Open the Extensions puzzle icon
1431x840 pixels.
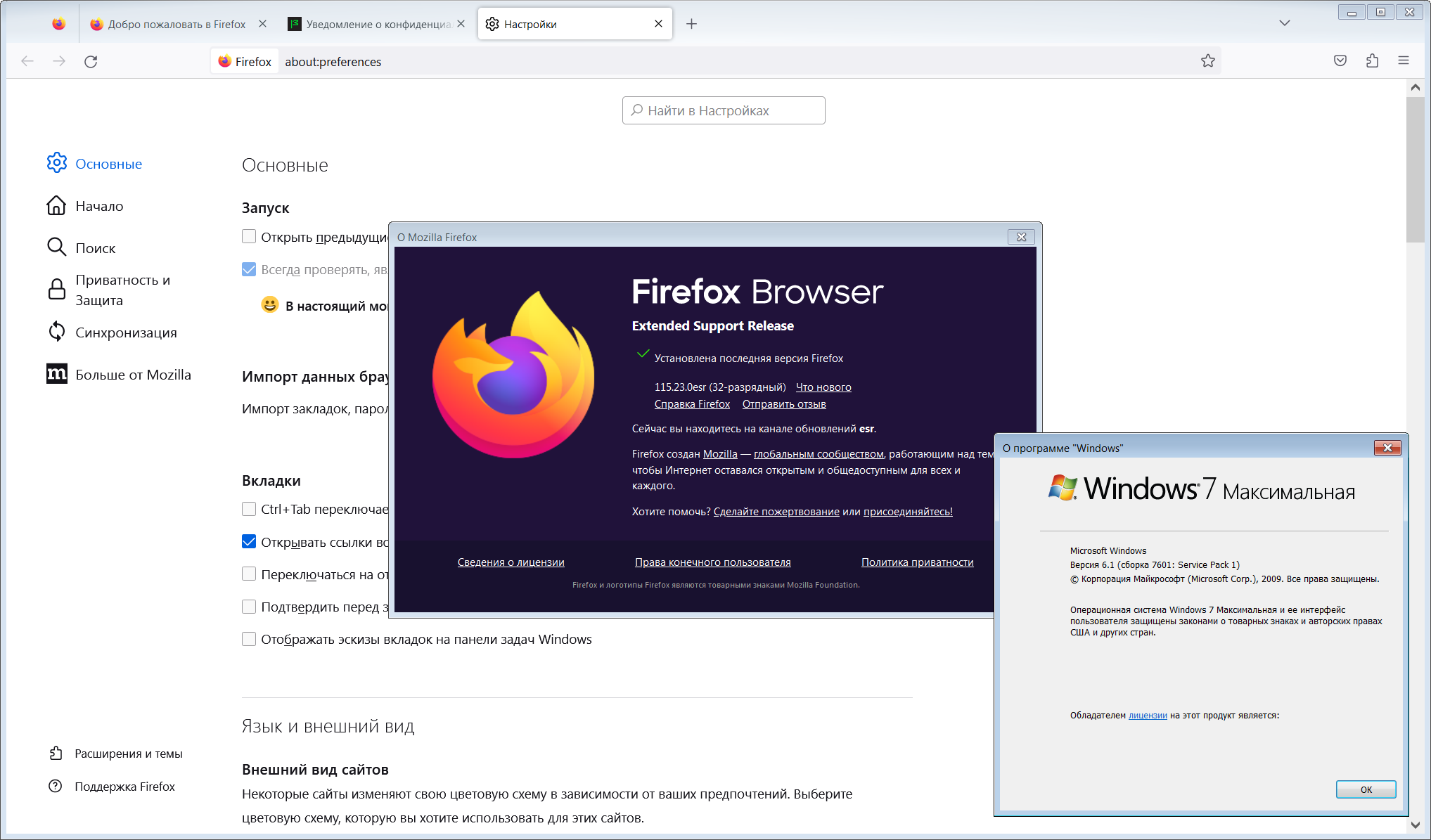pos(1372,61)
